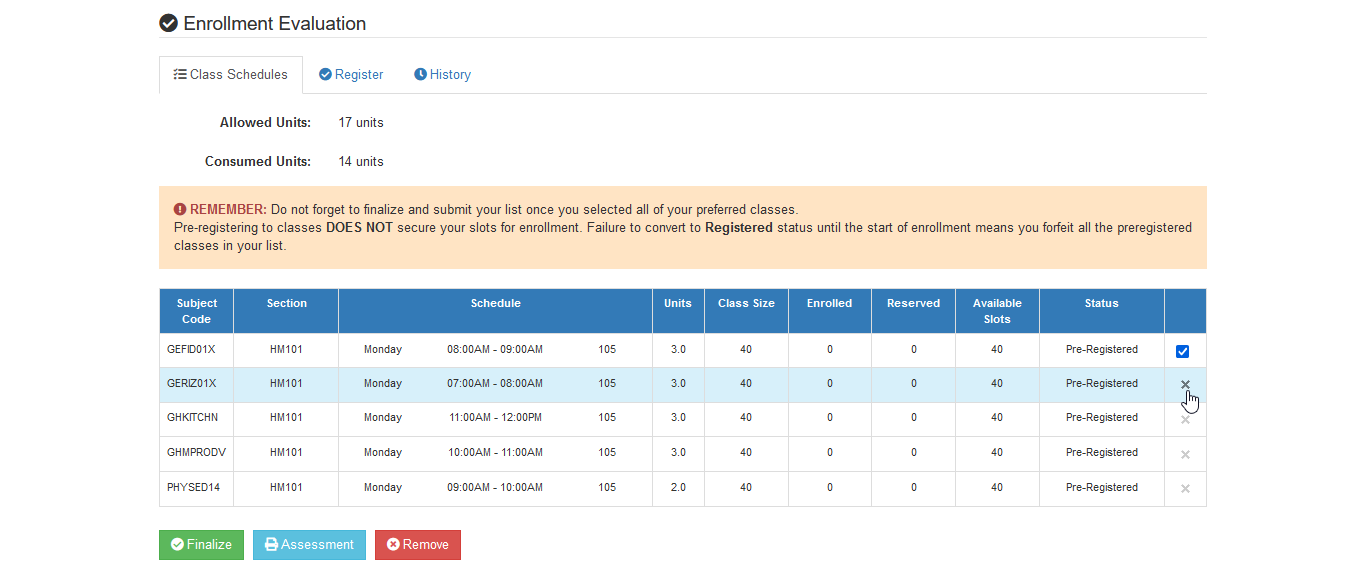
Task: Click the red Remove button
Action: click(418, 545)
